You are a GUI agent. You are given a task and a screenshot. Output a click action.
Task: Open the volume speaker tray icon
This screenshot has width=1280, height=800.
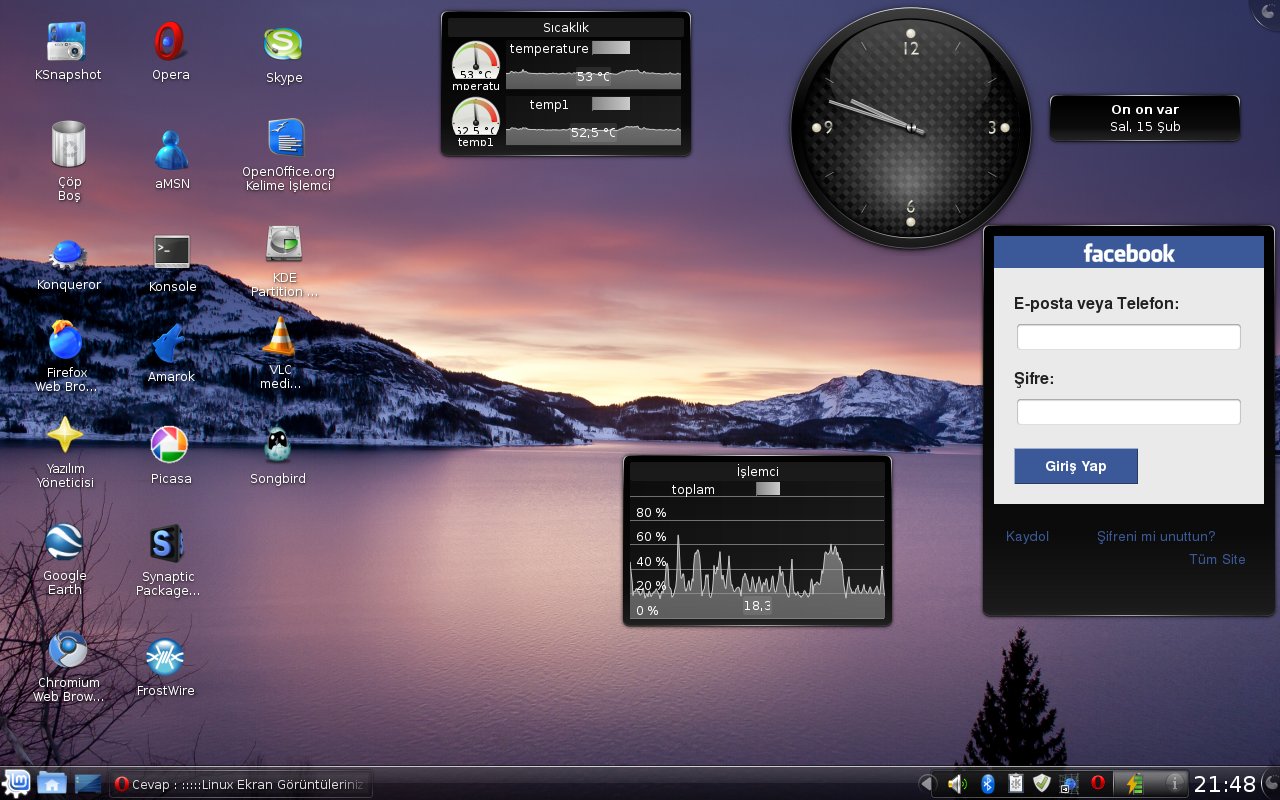(x=957, y=784)
